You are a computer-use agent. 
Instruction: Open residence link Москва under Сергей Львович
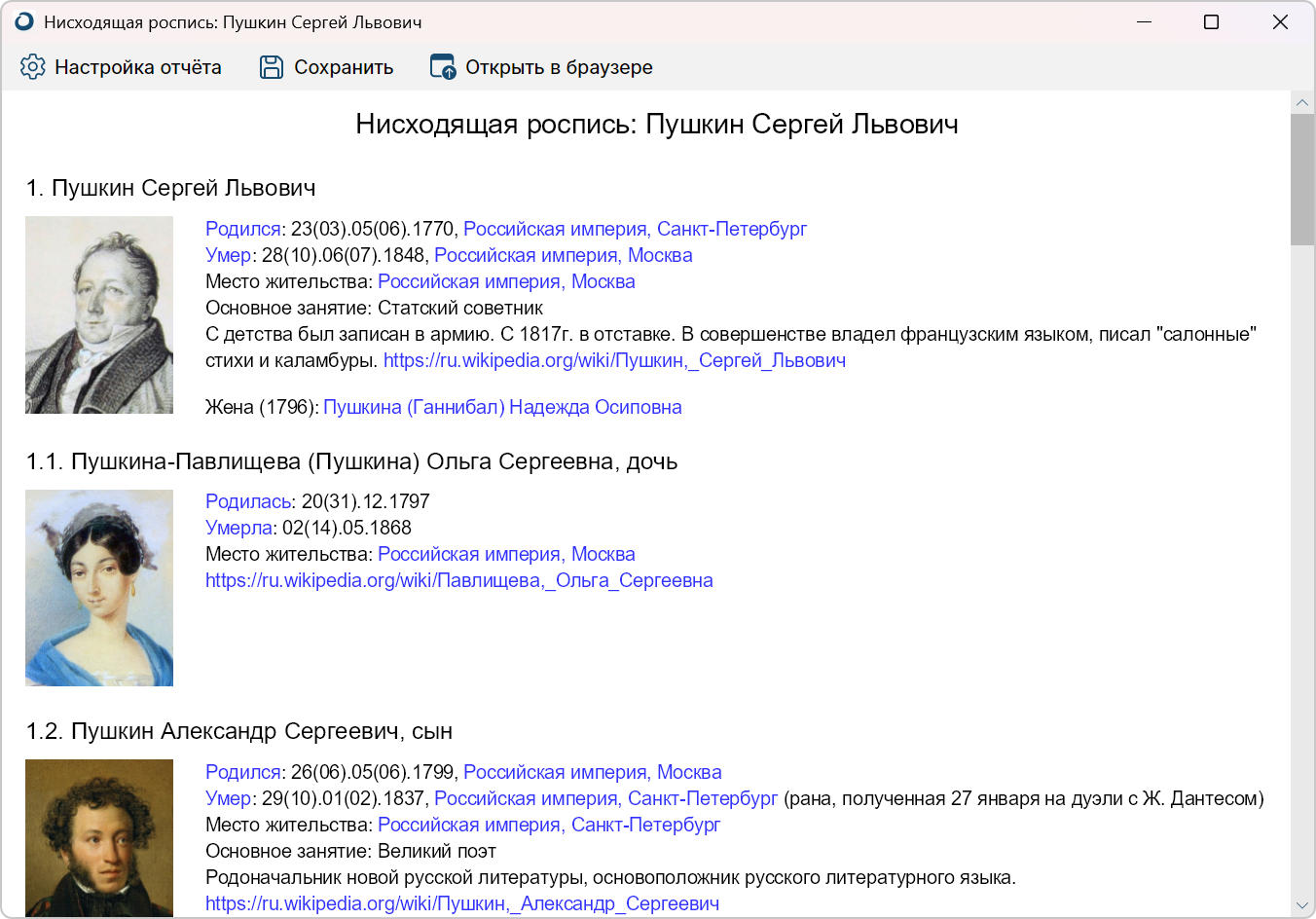click(506, 281)
